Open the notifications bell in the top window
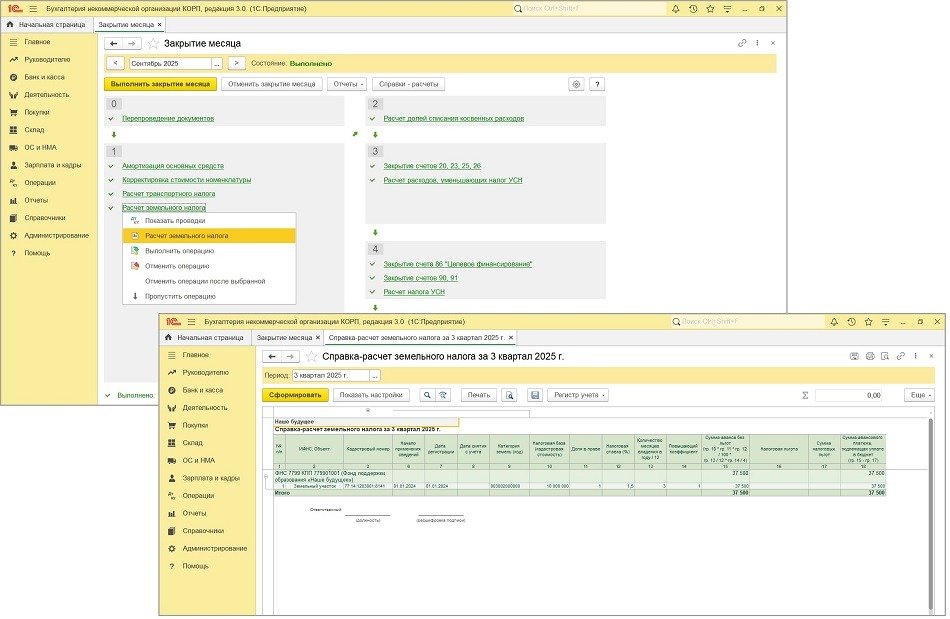This screenshot has height=619, width=950. click(677, 8)
